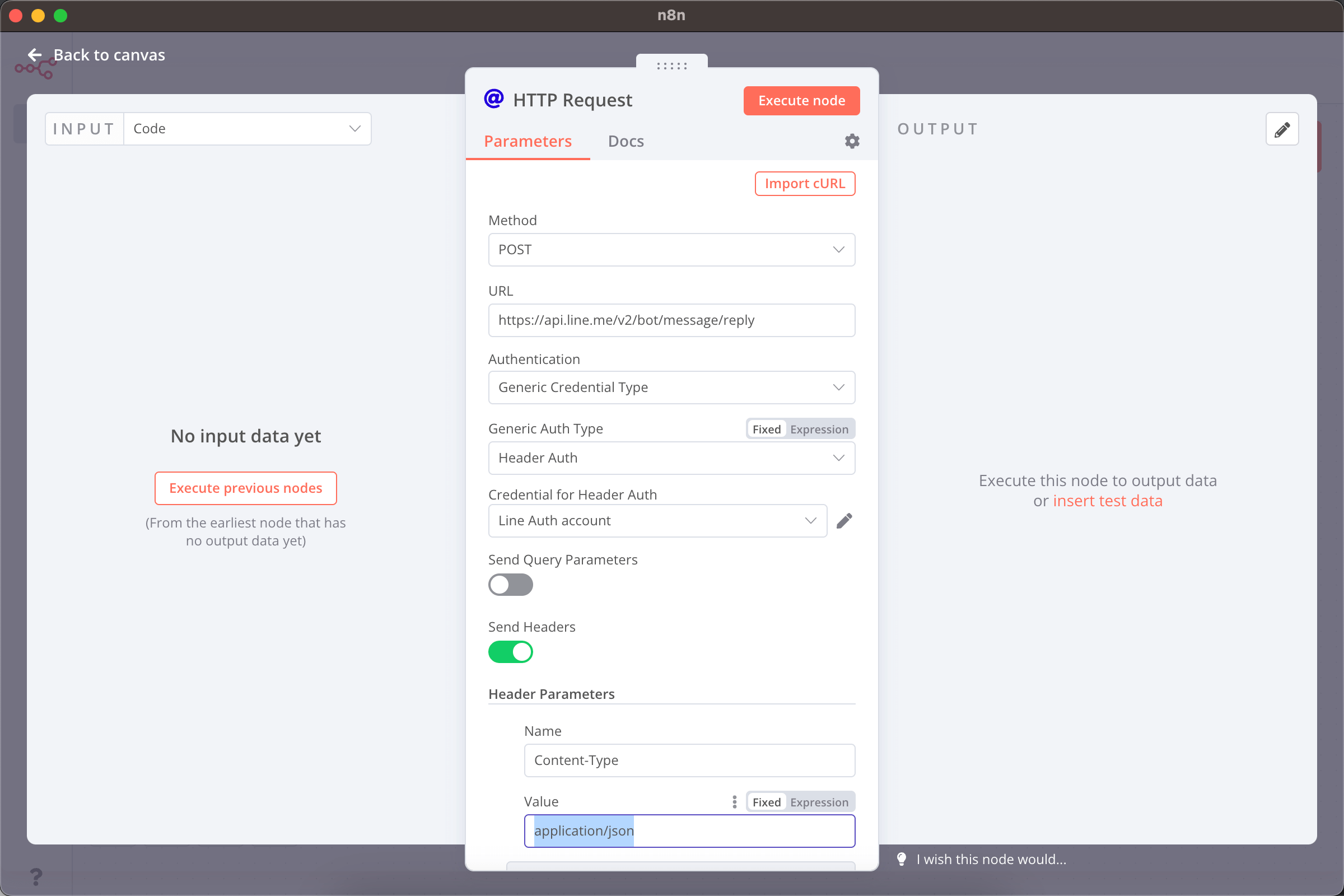Expand the Credential for Header Auth dropdown
Screen dimensions: 1344x896
[657, 521]
